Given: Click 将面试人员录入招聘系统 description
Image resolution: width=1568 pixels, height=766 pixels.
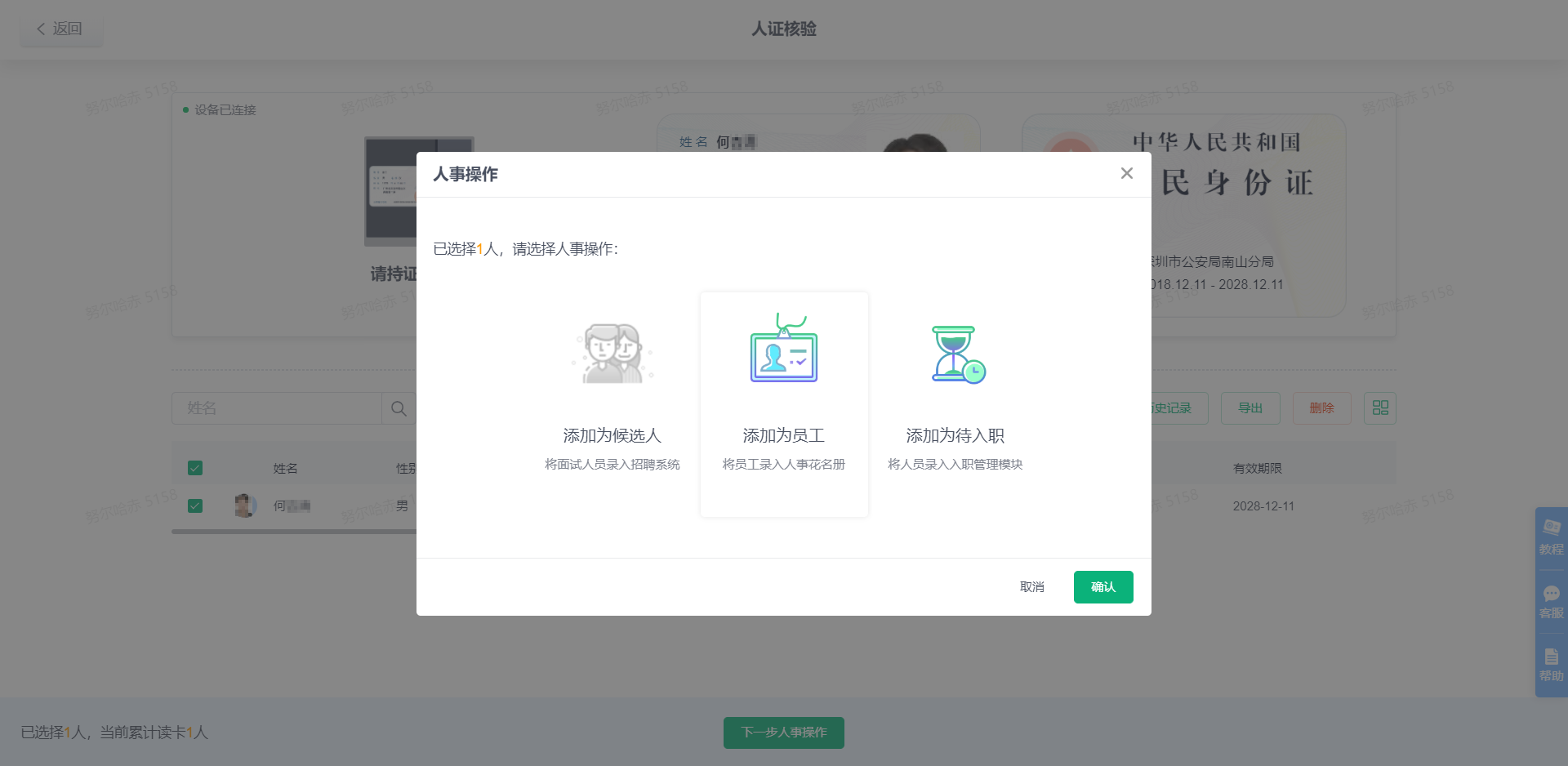Looking at the screenshot, I should pos(612,464).
